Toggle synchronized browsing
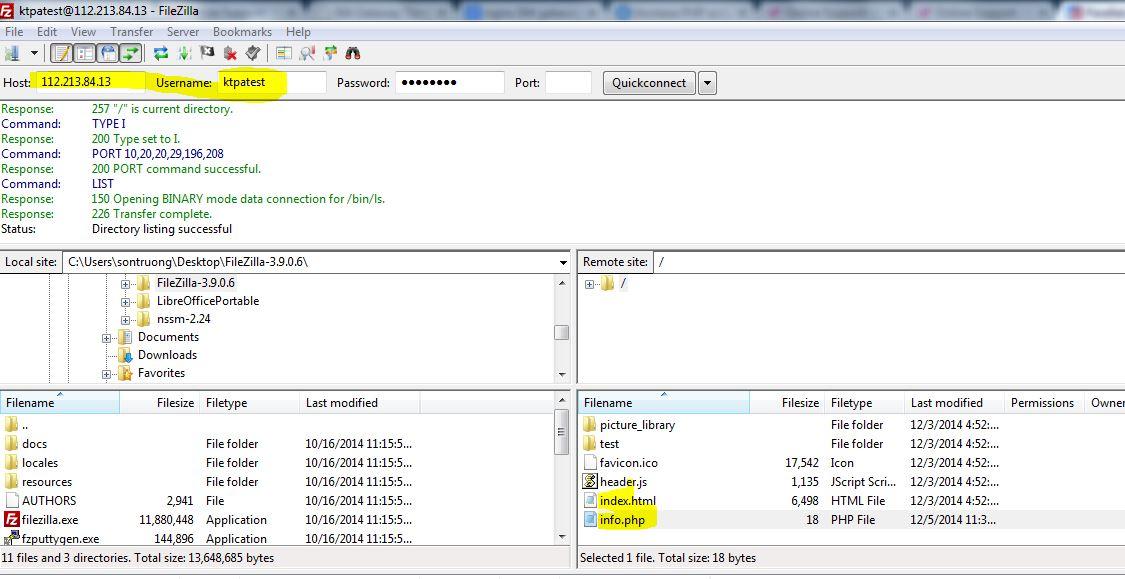Screen dimensions: 1125x579 [x=329, y=53]
